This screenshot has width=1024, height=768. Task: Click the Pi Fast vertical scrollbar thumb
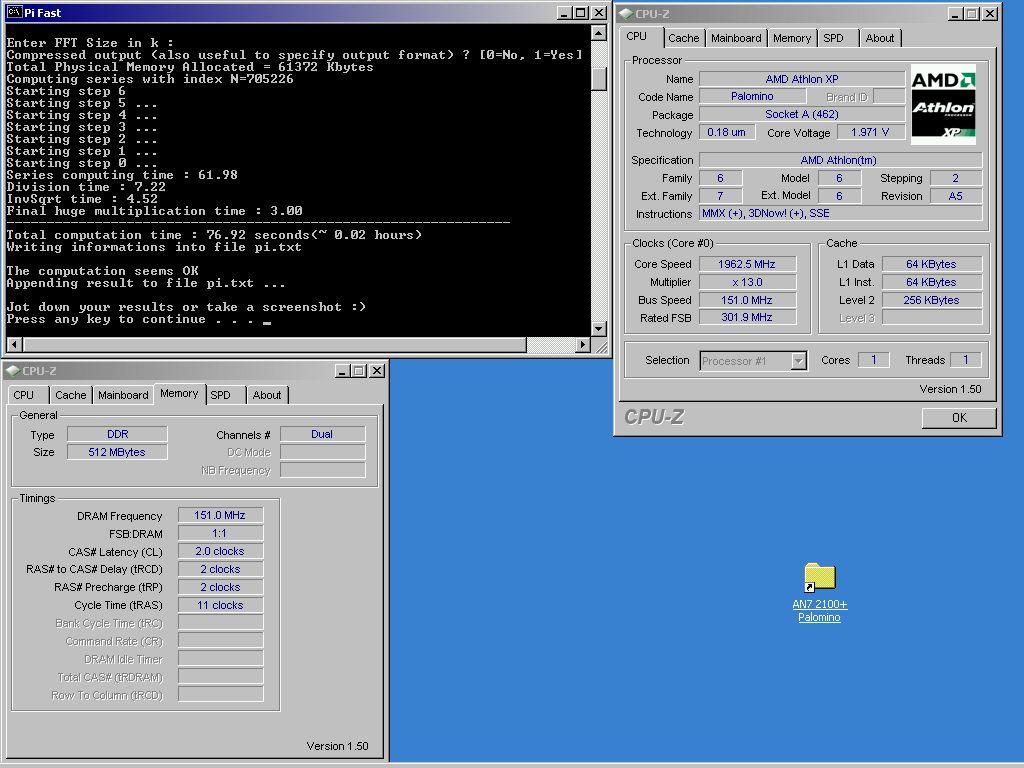click(x=599, y=79)
